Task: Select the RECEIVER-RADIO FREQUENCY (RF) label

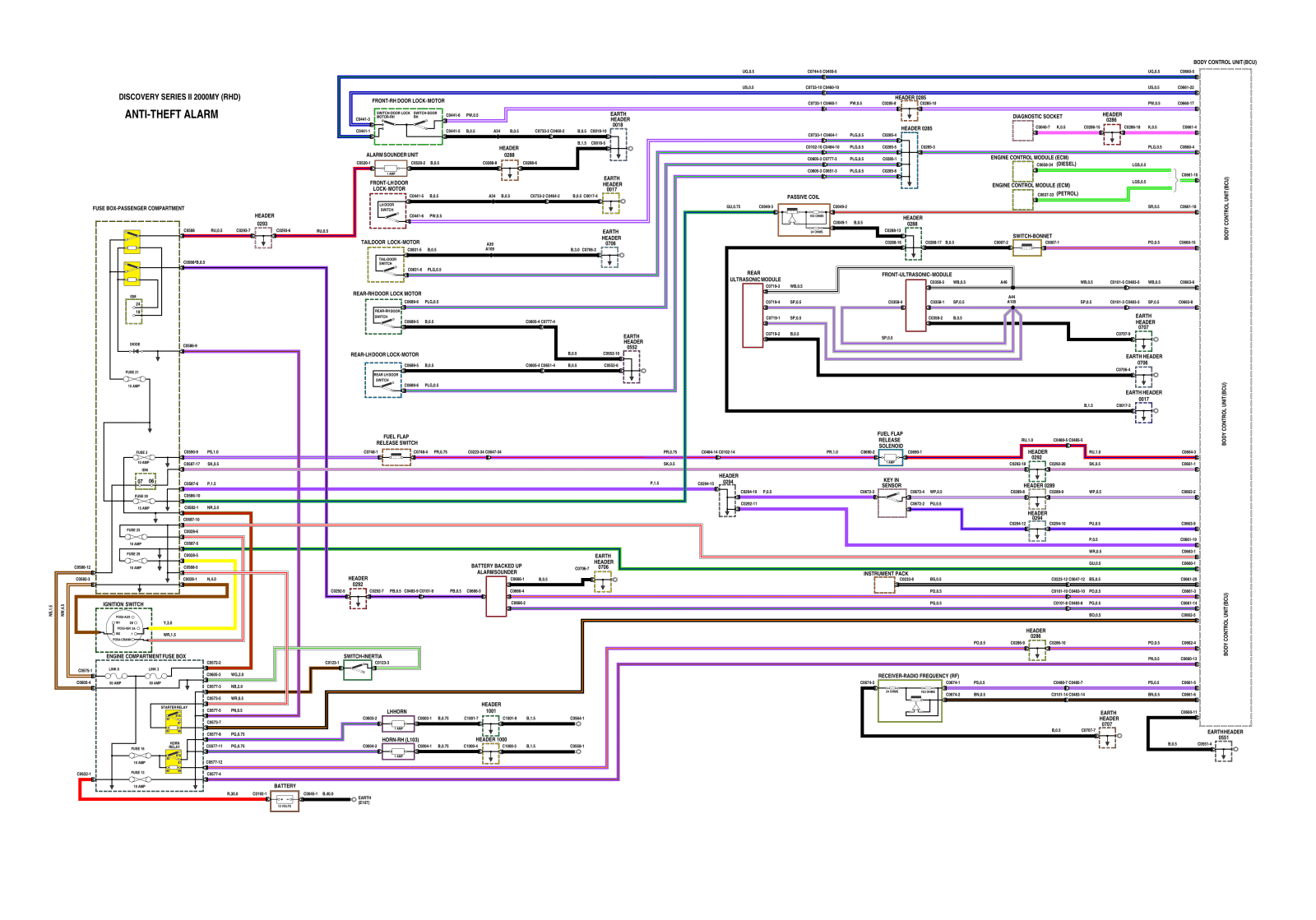Action: click(x=918, y=676)
